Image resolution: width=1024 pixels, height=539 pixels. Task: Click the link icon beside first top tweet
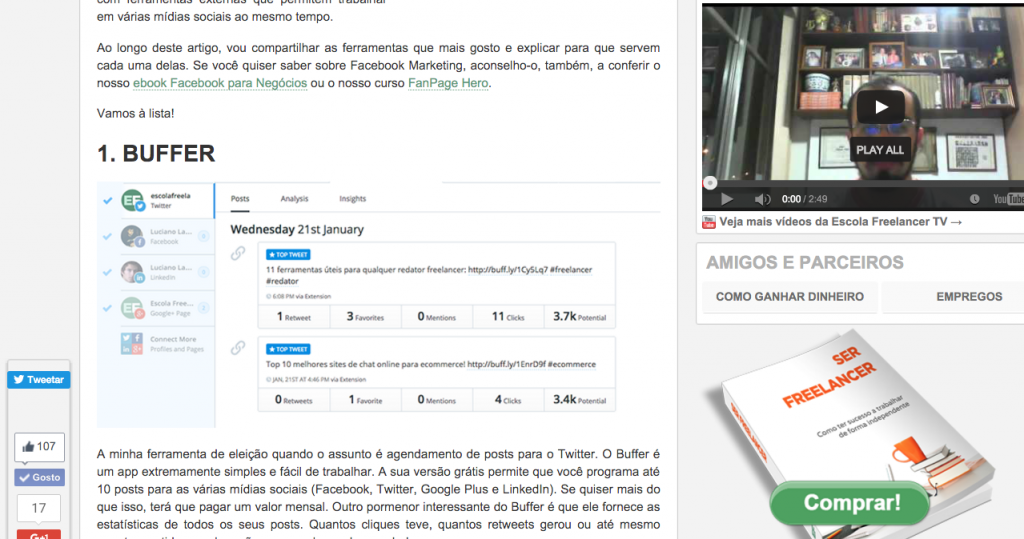pyautogui.click(x=238, y=253)
